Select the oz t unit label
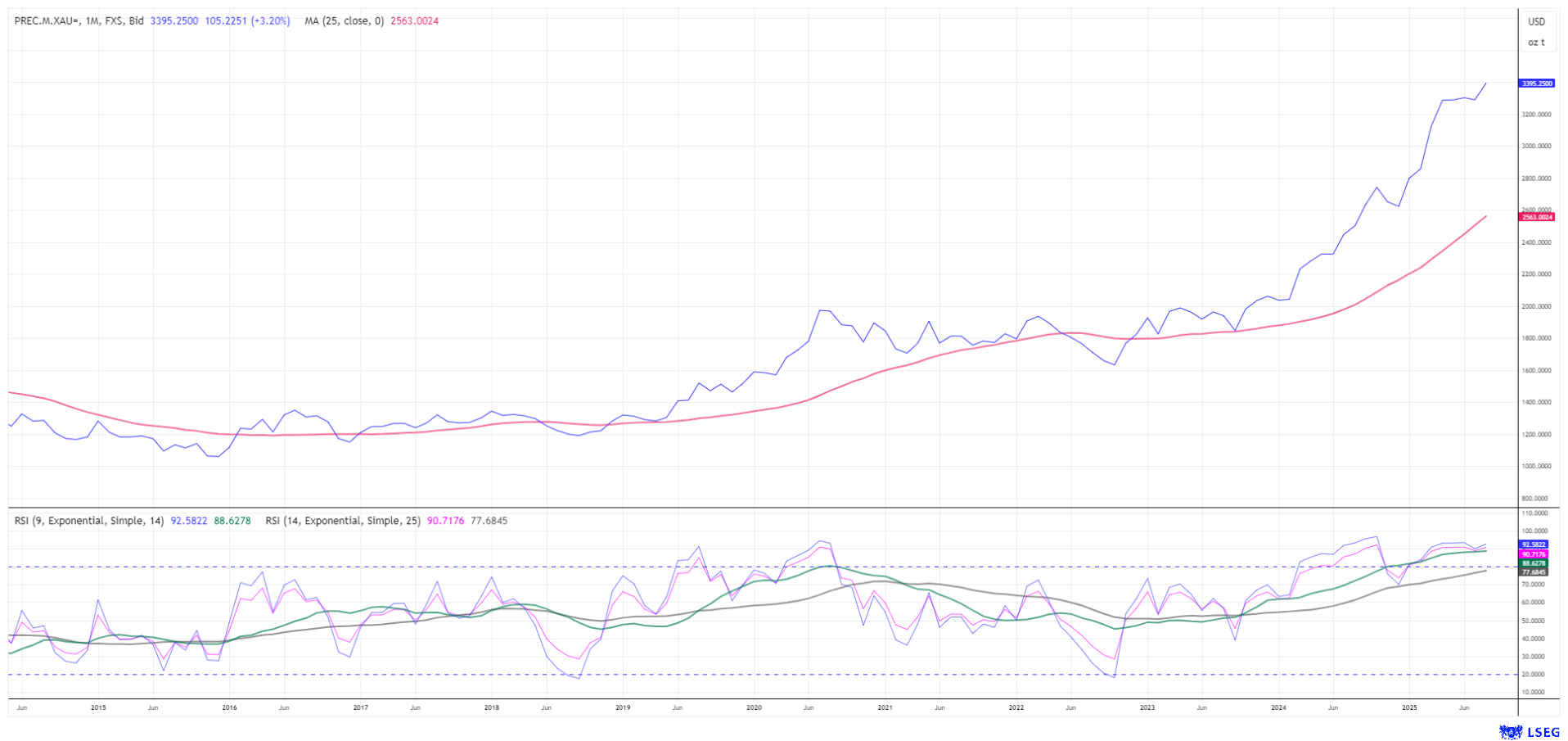This screenshot has width=1568, height=741. click(x=1536, y=43)
